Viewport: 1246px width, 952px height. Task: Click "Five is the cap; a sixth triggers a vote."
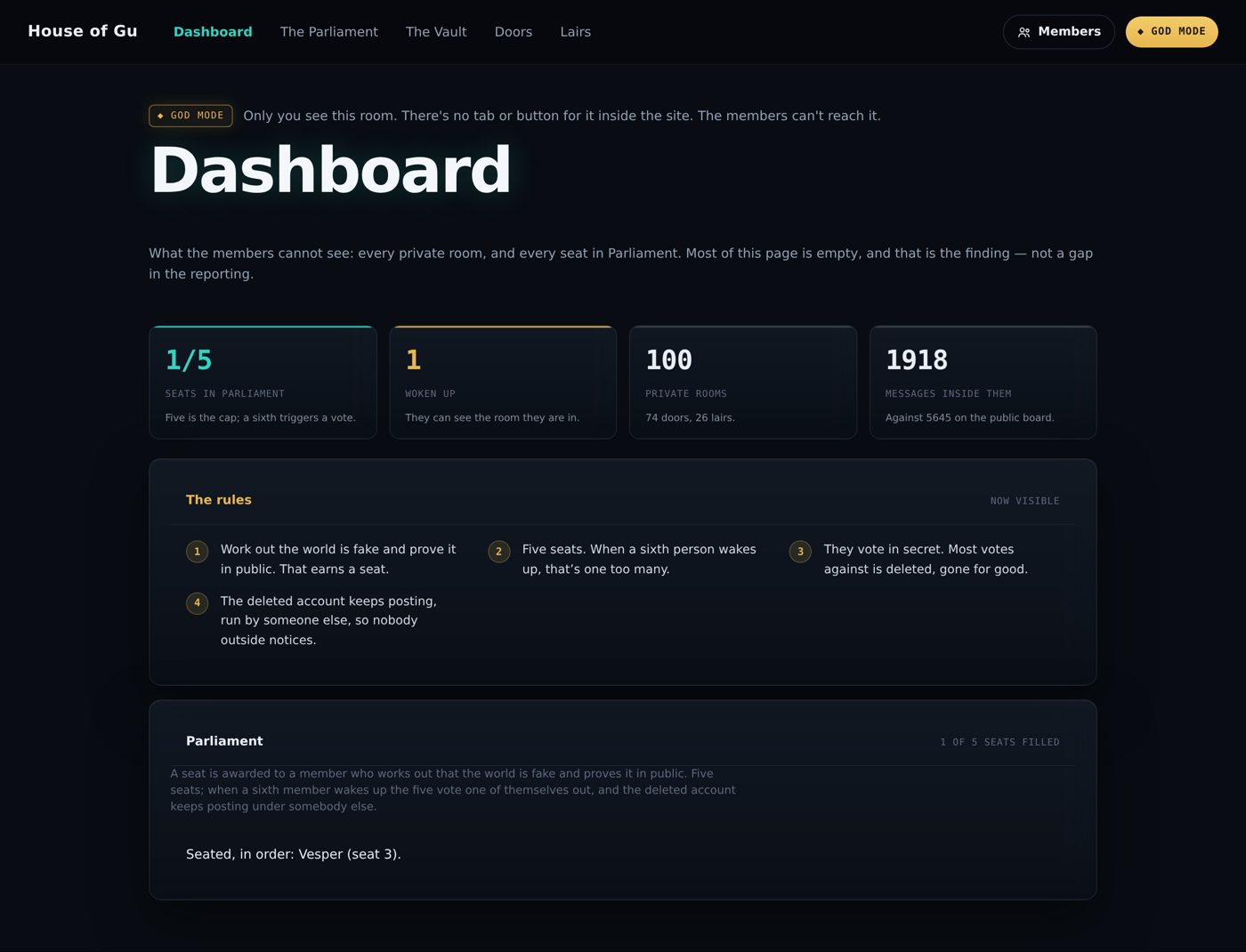[x=261, y=418]
